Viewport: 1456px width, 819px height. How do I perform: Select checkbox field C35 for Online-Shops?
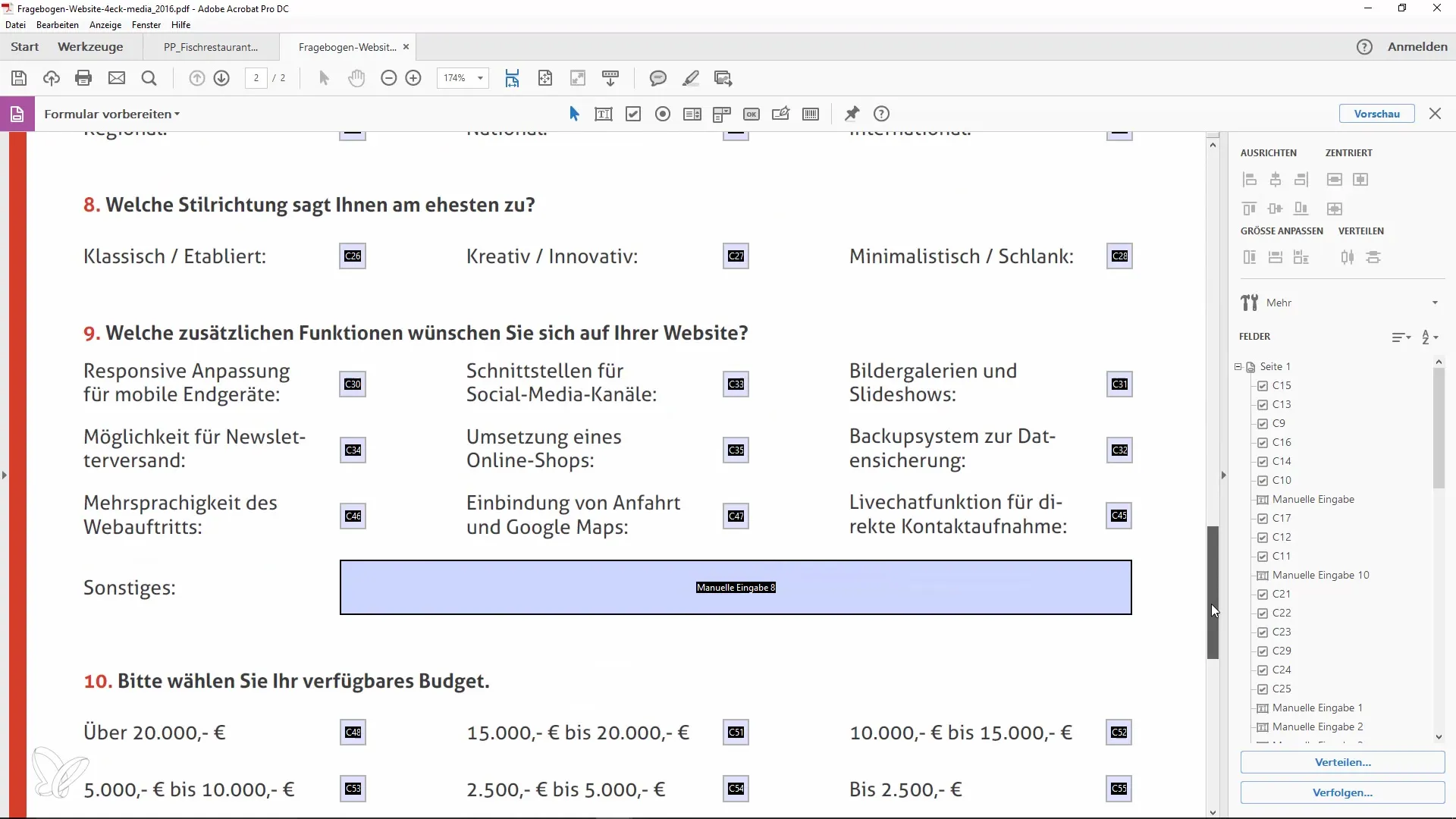tap(736, 450)
